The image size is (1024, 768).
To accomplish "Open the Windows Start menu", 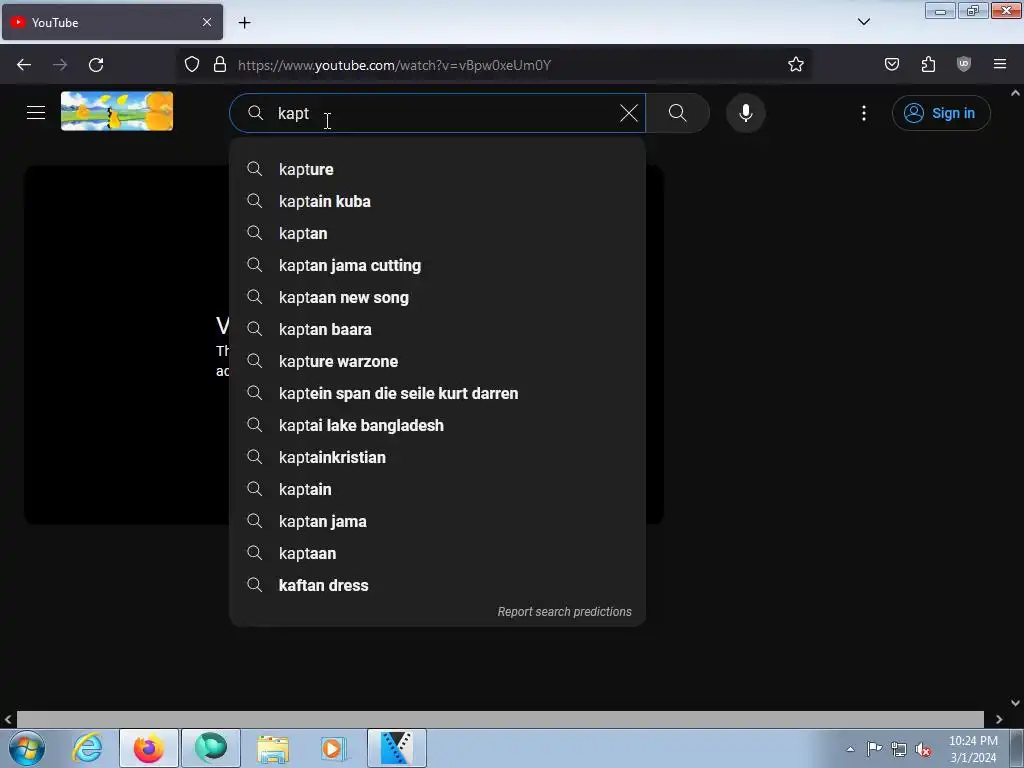I will point(27,748).
